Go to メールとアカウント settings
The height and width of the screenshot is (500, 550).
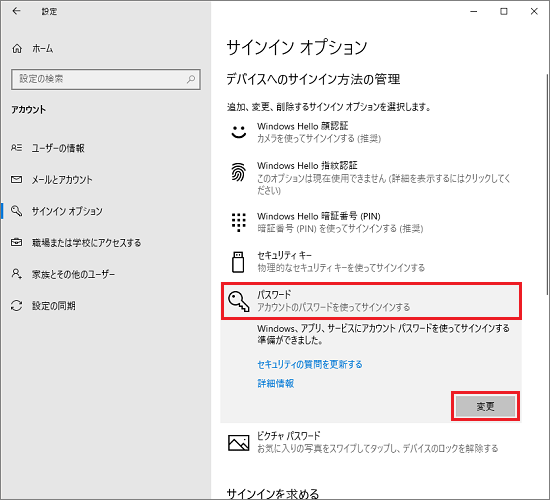[x=62, y=180]
